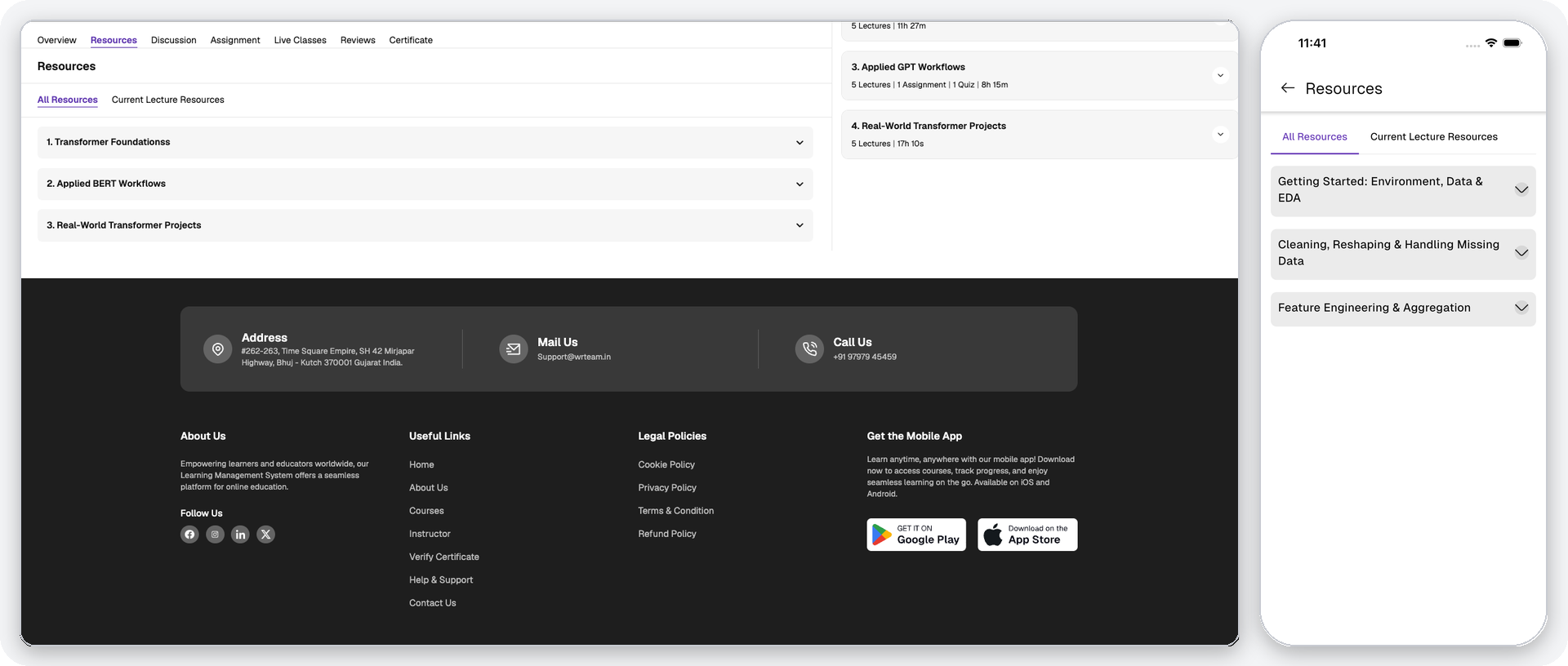The width and height of the screenshot is (1568, 666).
Task: Expand the Transformer Foundationss resource section
Action: point(425,142)
